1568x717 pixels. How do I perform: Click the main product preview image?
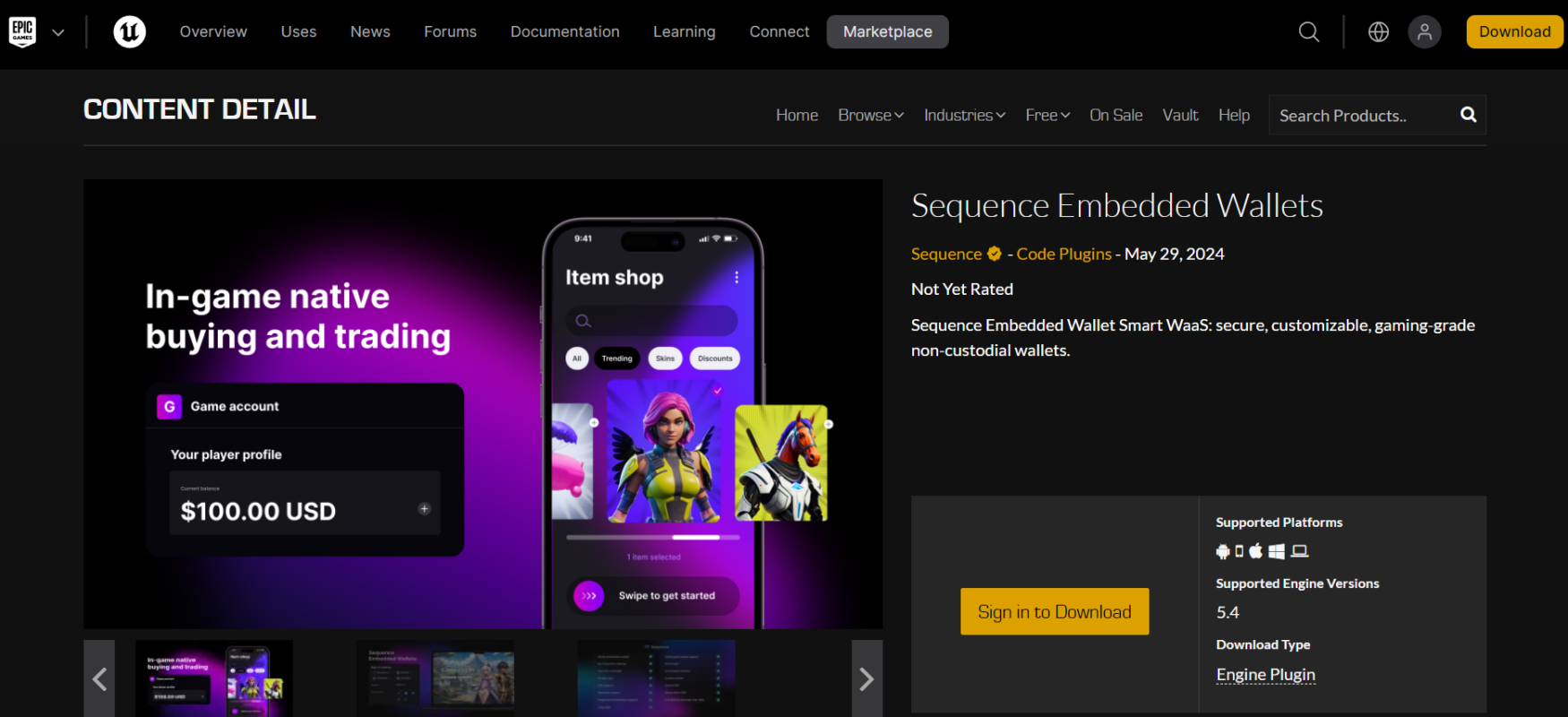click(x=483, y=404)
